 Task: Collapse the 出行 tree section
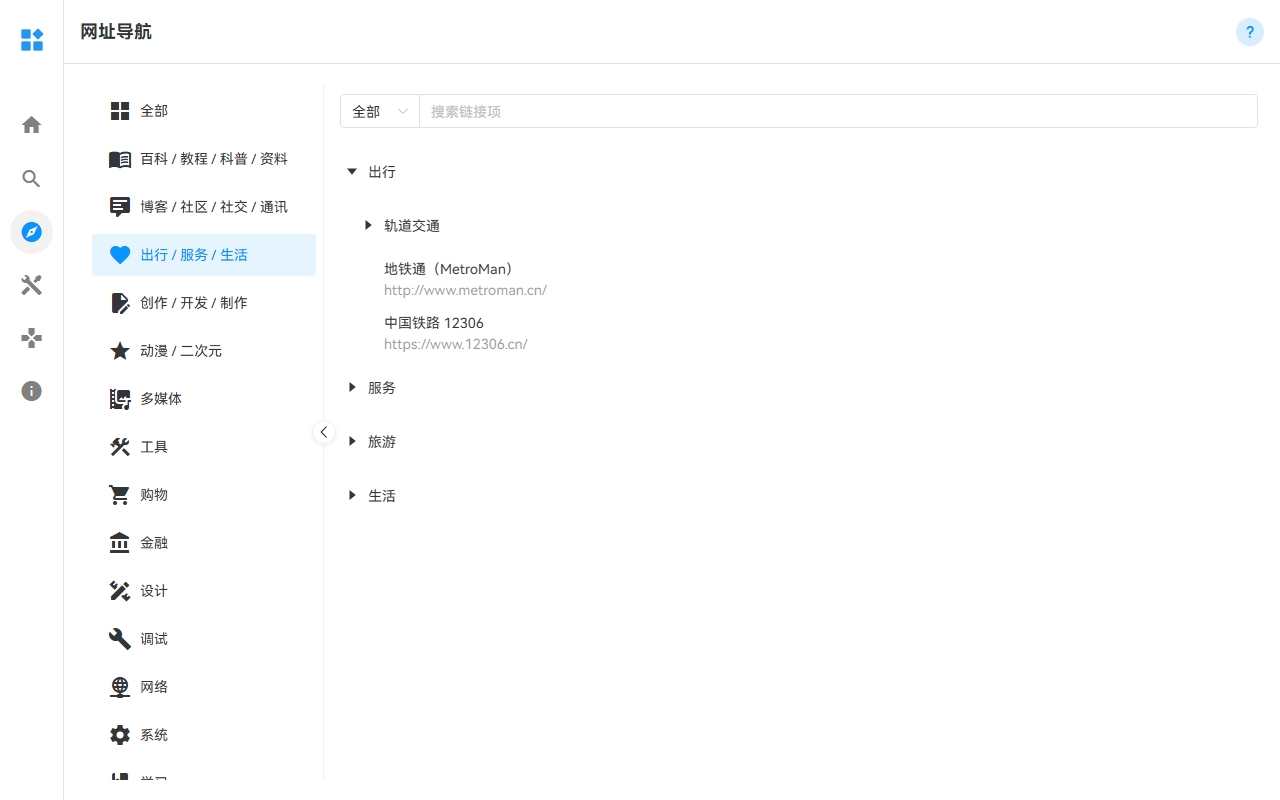(352, 172)
